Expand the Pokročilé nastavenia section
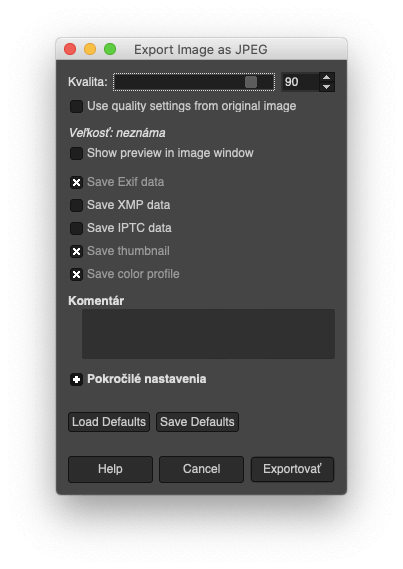Screen dimensions: 403x569 coord(76,380)
